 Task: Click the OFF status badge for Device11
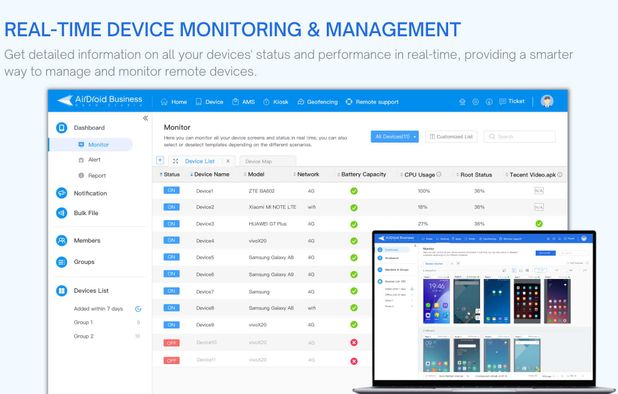[171, 360]
